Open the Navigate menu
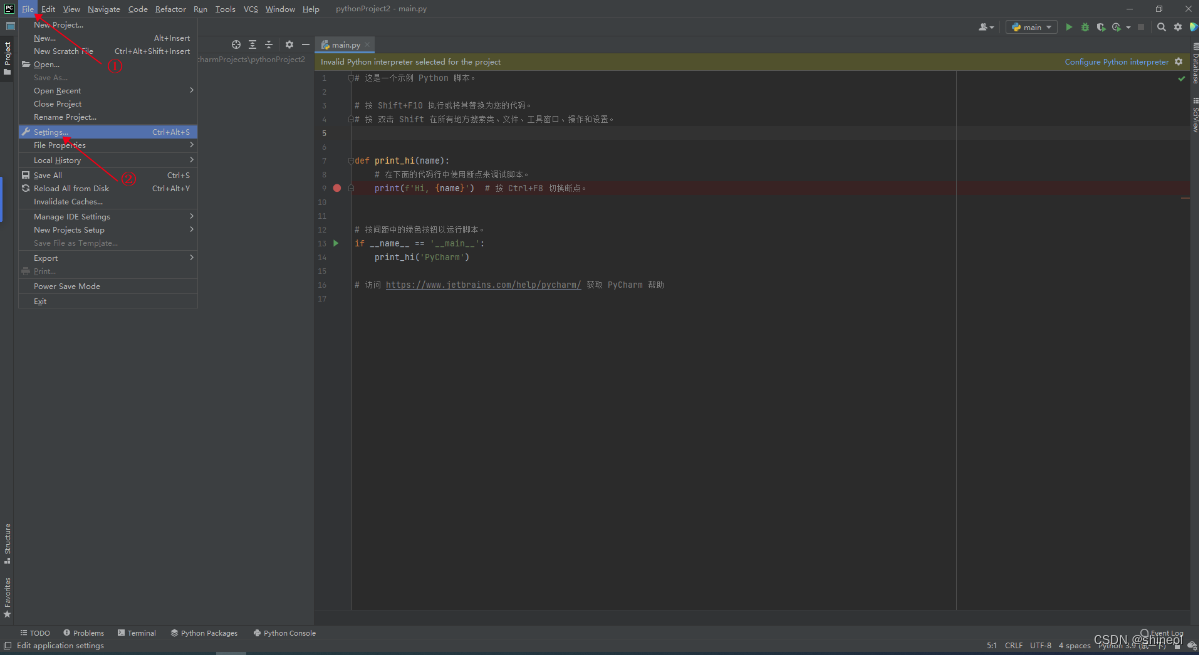 pyautogui.click(x=103, y=9)
